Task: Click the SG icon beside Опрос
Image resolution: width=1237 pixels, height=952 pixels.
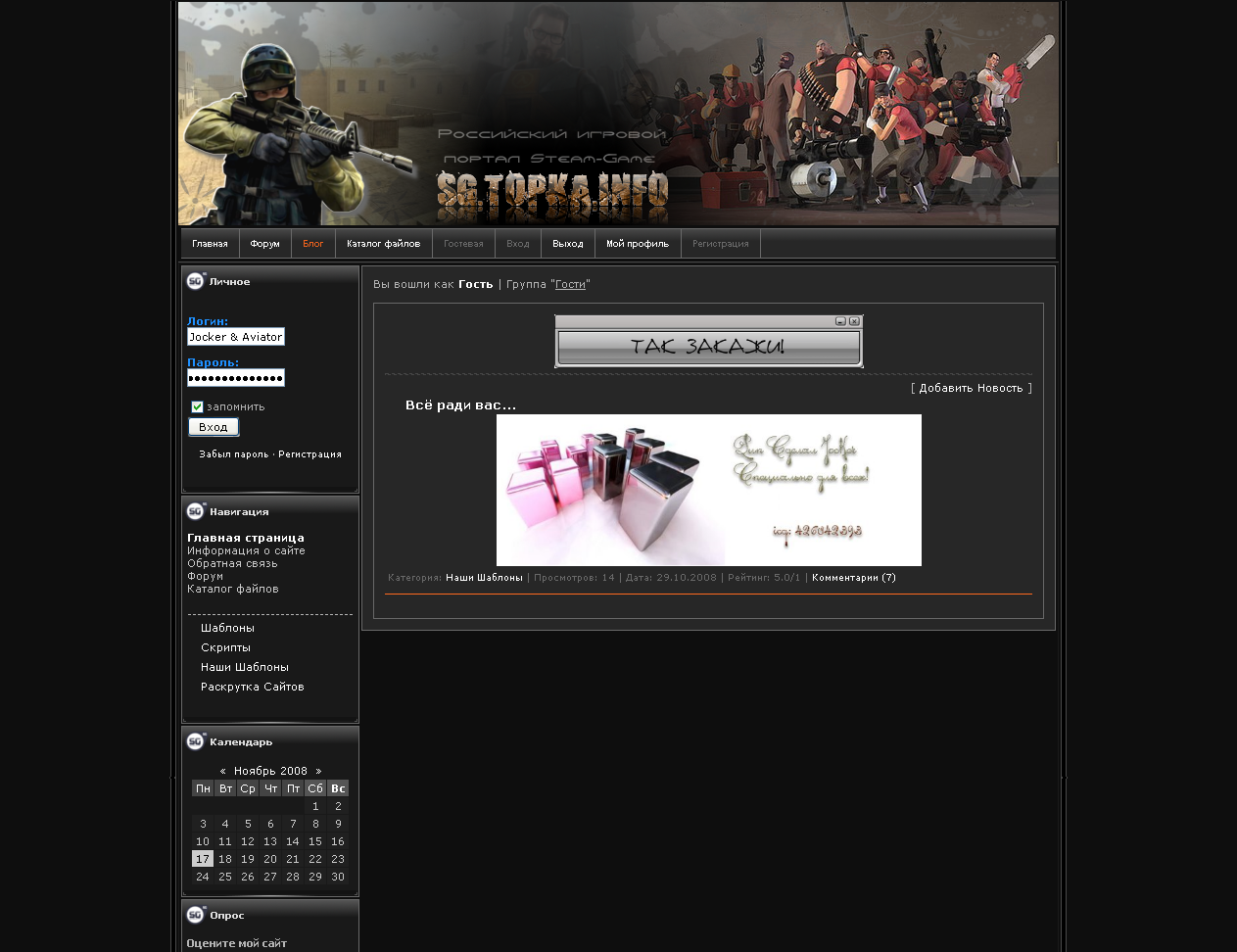Action: 196,915
